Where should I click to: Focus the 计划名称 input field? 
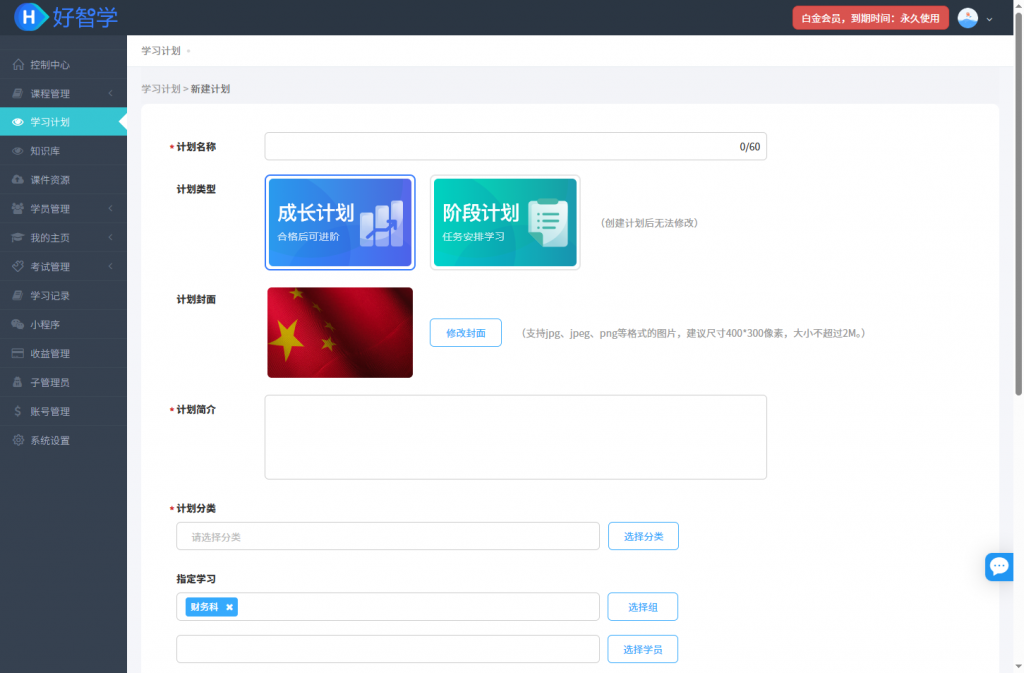tap(515, 146)
